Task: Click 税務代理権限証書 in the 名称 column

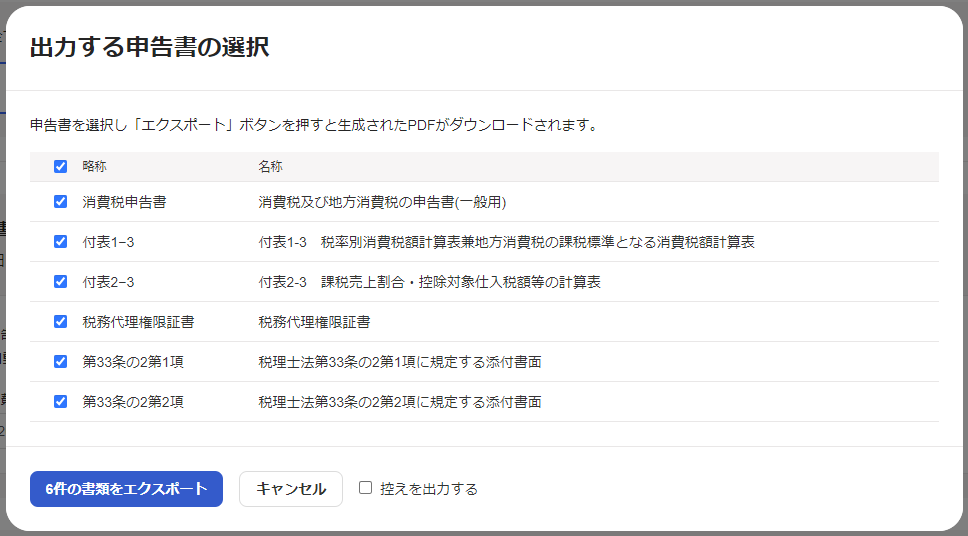Action: (314, 322)
